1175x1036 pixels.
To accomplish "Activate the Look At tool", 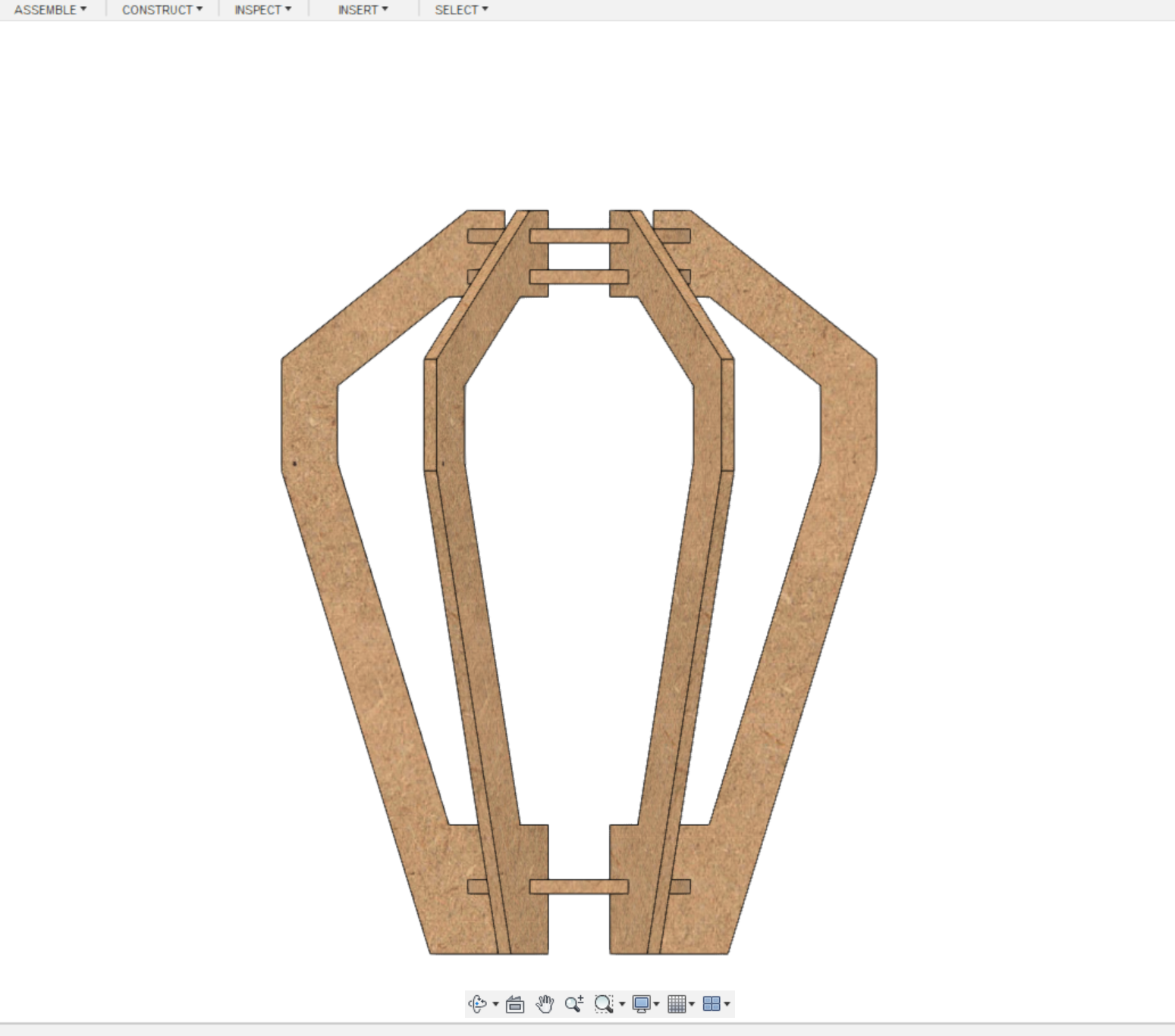I will [515, 1003].
